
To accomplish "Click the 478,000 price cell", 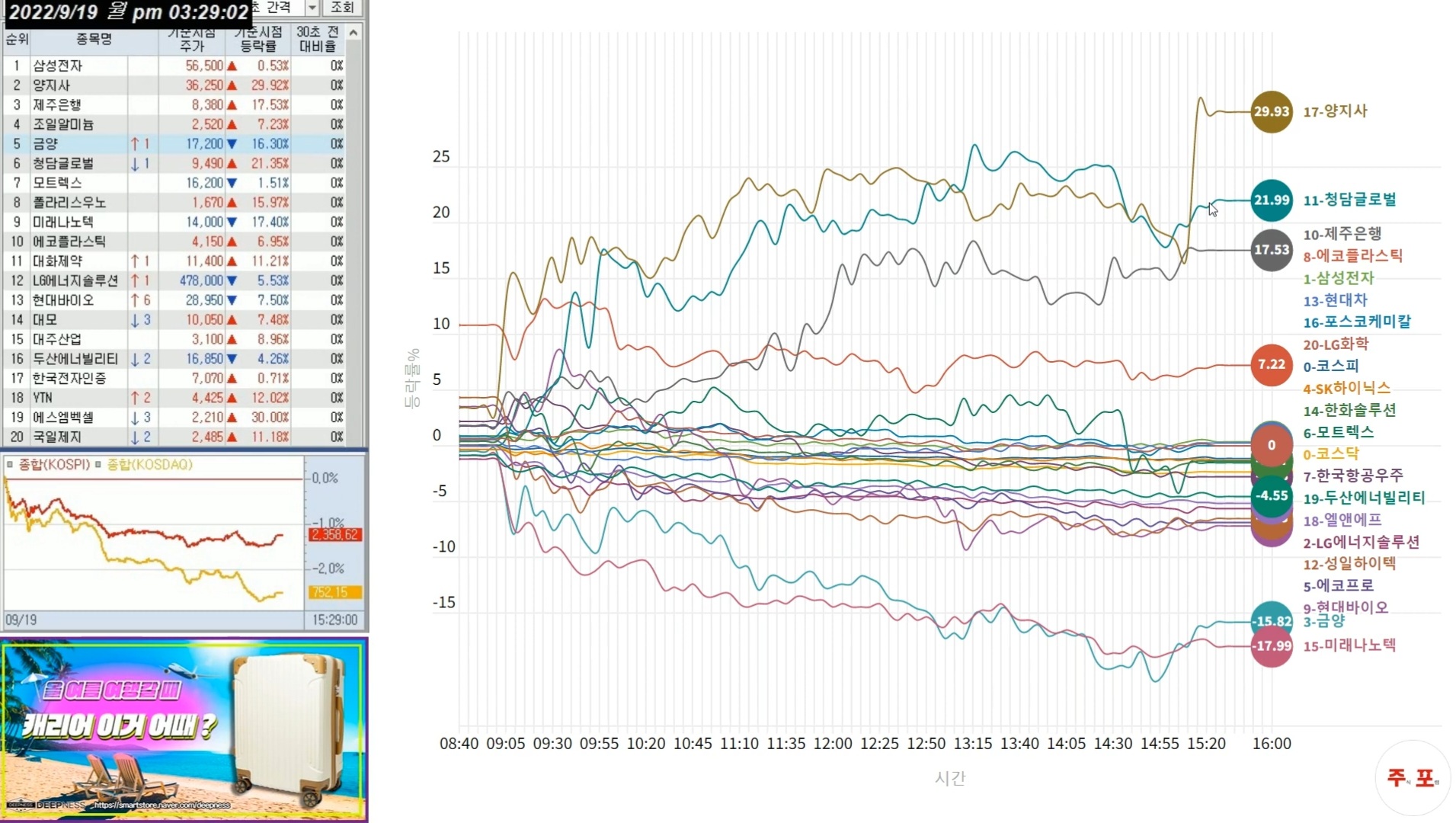I will tap(202, 280).
